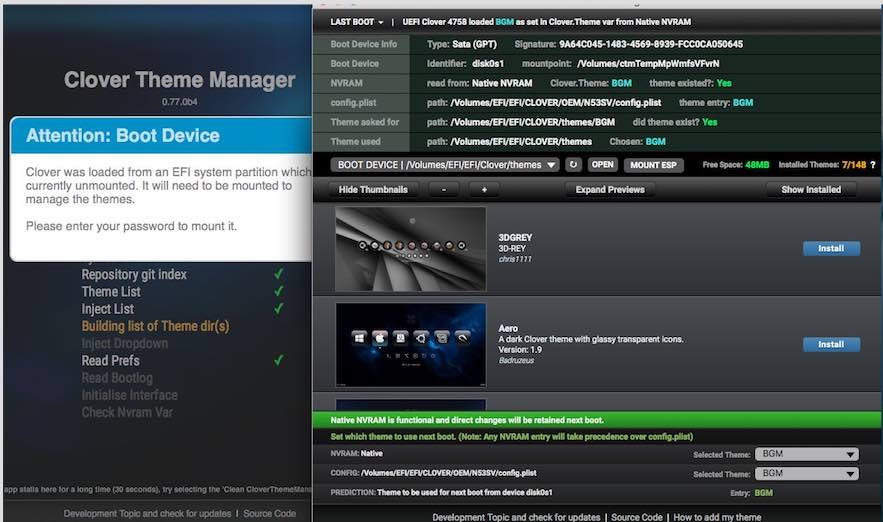Click the Native NVRAM is functional green banner

[x=597, y=420]
